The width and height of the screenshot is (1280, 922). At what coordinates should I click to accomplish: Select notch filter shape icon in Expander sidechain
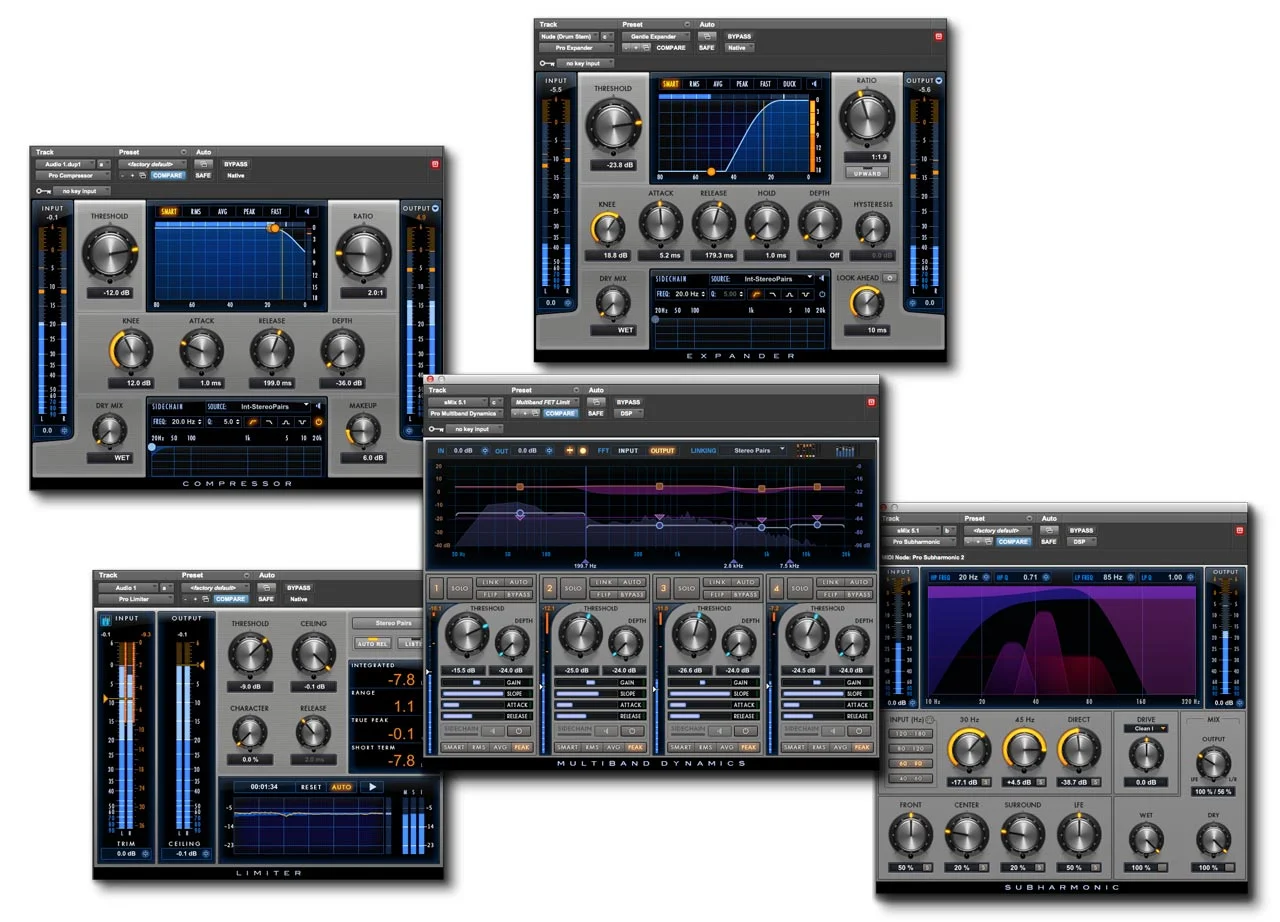806,294
